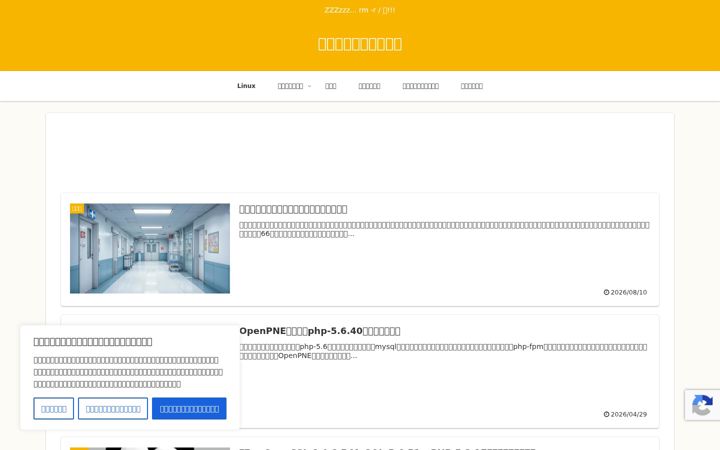Click the clock icon beside 2026/04/29
Viewport: 720px width, 450px height.
click(x=606, y=415)
